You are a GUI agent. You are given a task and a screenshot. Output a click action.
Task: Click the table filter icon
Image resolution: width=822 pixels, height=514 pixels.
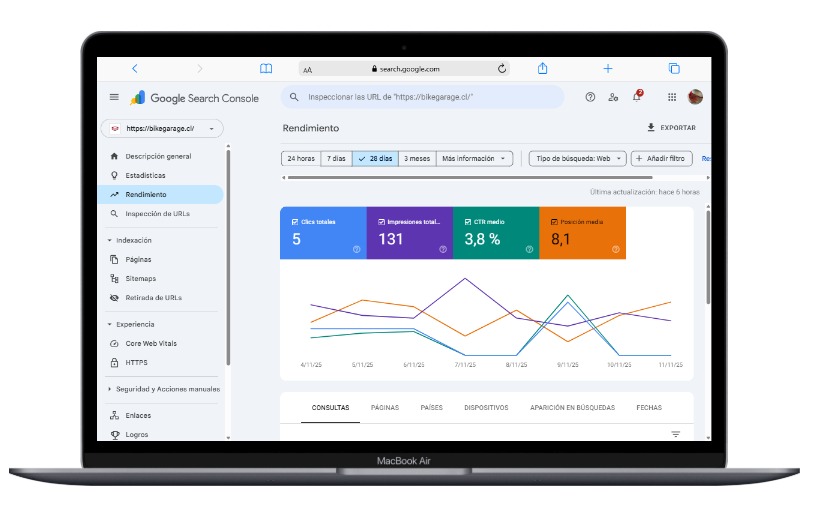coord(675,434)
